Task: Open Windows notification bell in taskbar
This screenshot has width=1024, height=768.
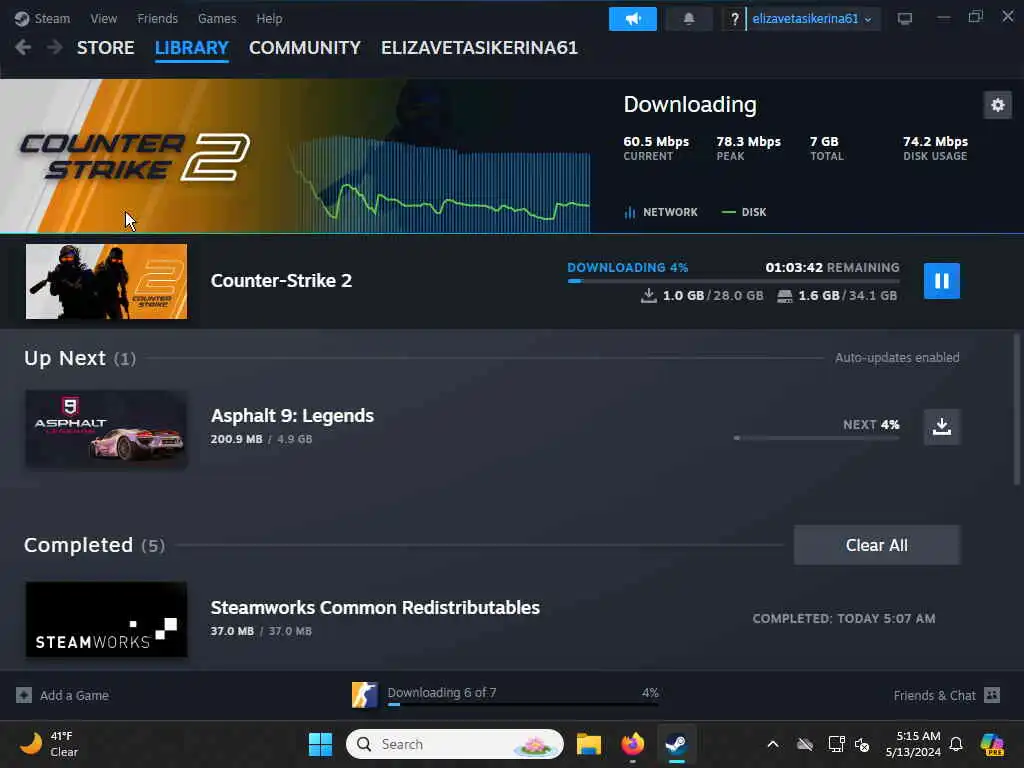Action: 956,744
